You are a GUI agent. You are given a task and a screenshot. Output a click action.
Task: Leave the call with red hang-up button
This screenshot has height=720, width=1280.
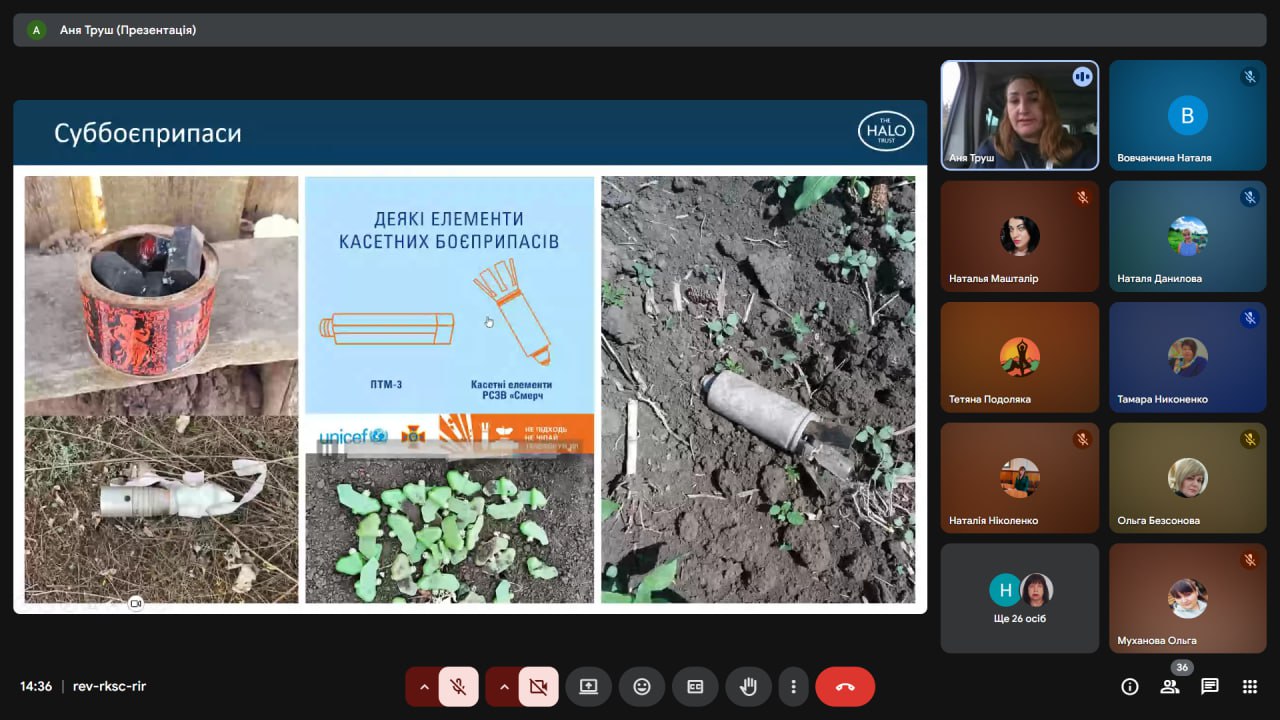pyautogui.click(x=845, y=687)
